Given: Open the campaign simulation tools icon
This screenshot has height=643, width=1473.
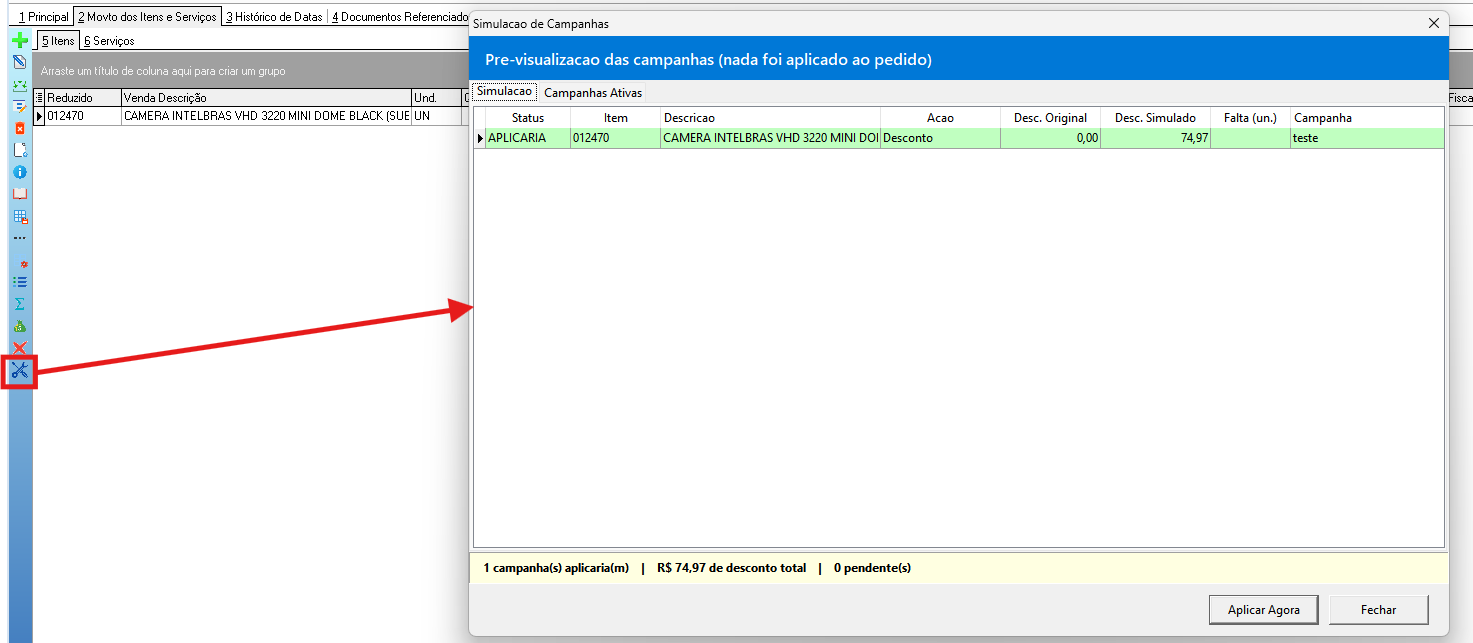Looking at the screenshot, I should click(20, 372).
